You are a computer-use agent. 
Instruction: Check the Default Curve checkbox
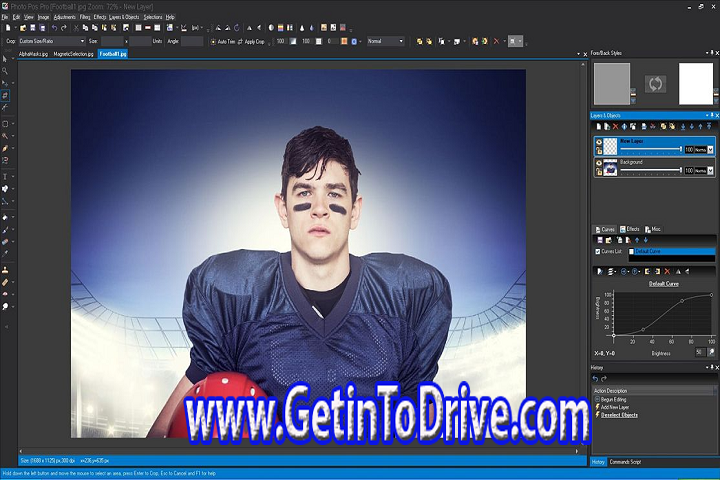[631, 251]
